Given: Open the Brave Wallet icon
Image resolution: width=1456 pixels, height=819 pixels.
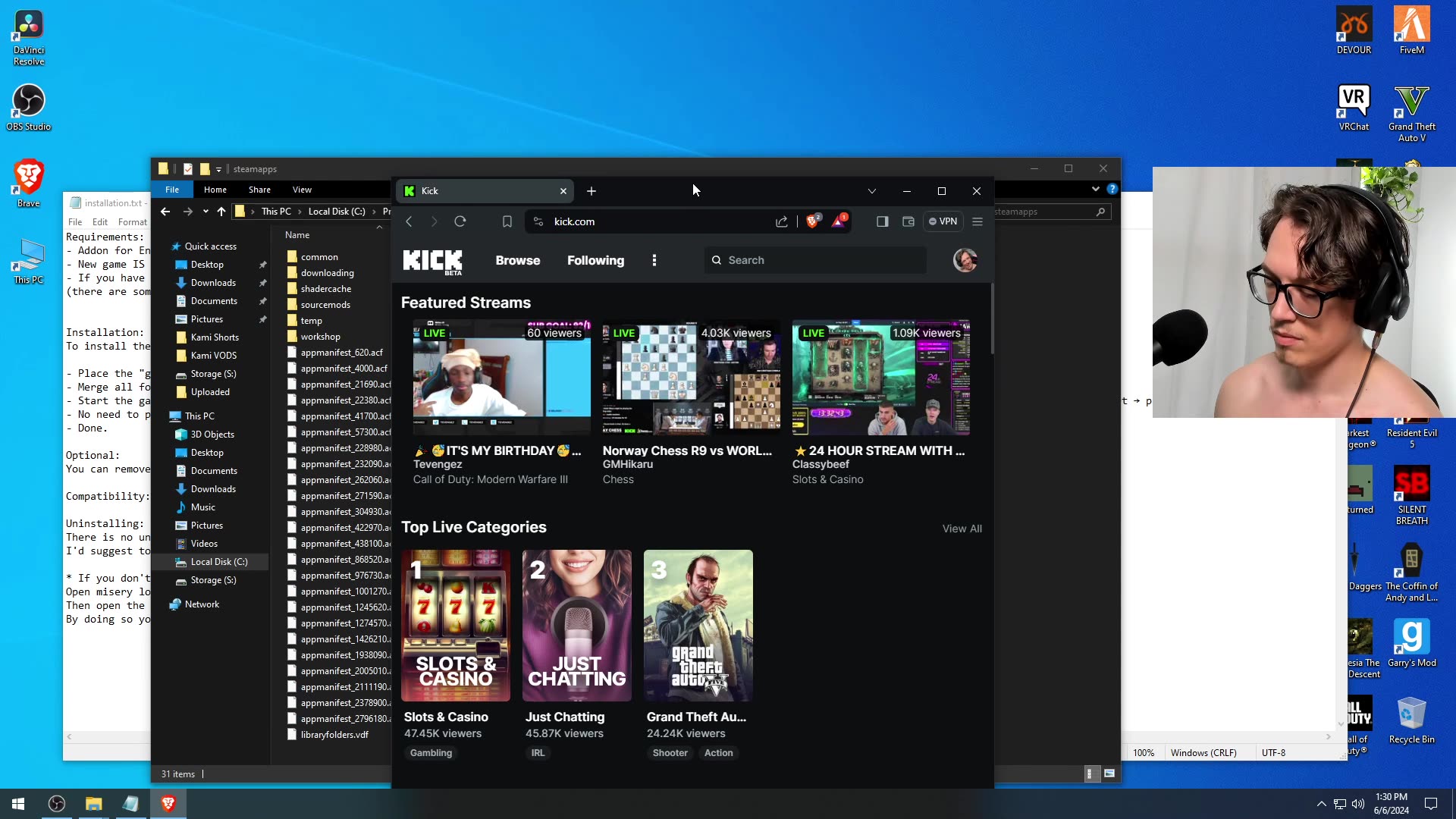Looking at the screenshot, I should (x=908, y=221).
